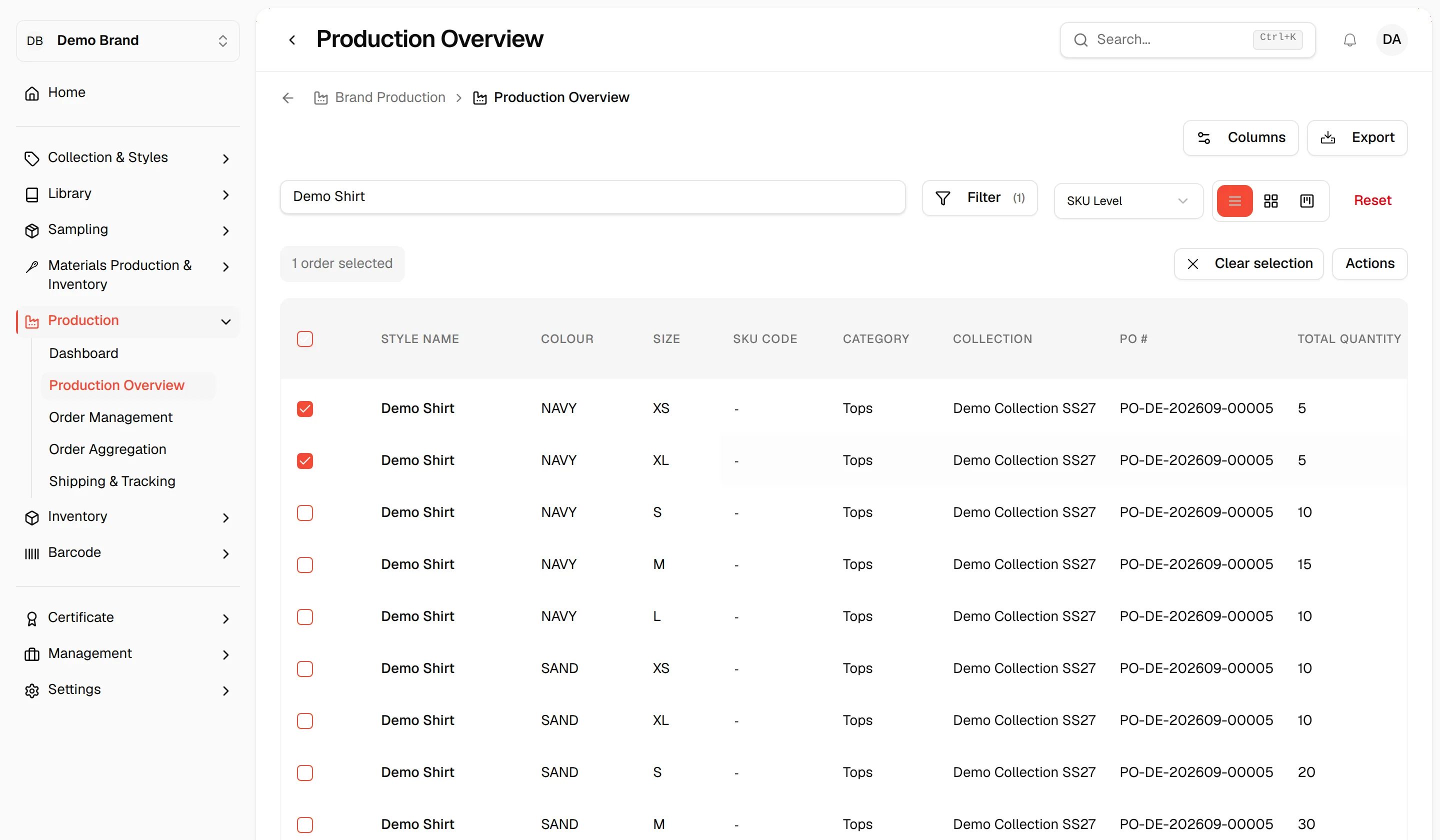Click the Library book icon

click(32, 194)
